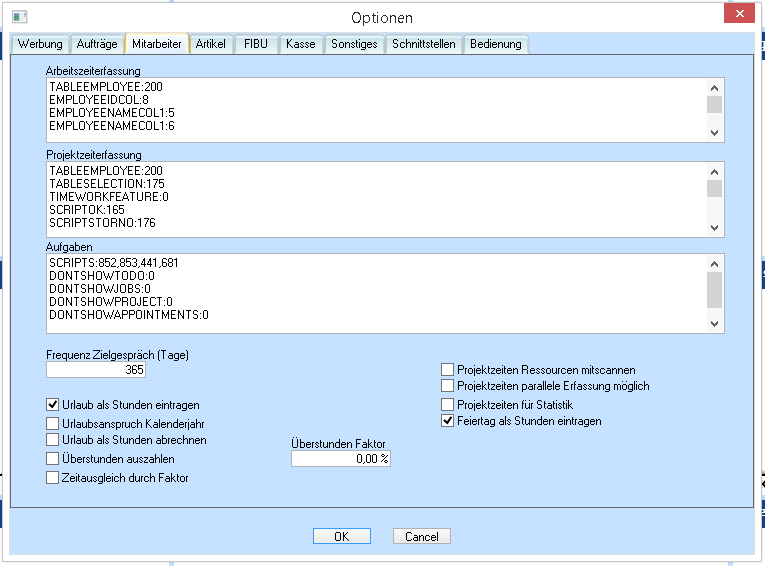Viewport: 765px width, 566px height.
Task: Uncheck Feiertag als Stunden eintragen
Action: point(448,421)
